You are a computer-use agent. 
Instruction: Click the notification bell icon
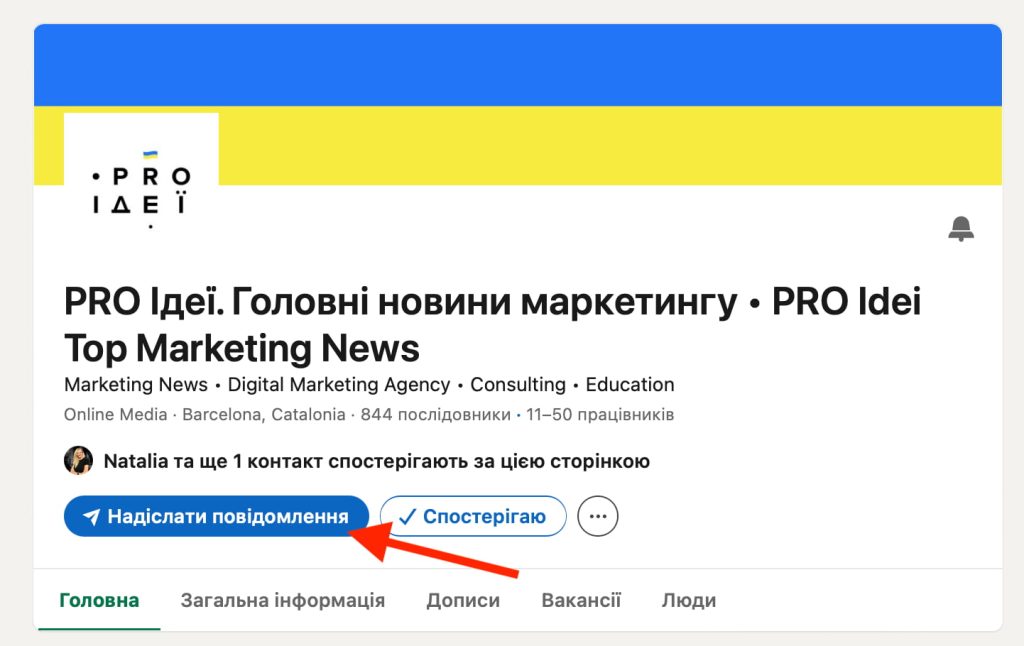click(961, 229)
